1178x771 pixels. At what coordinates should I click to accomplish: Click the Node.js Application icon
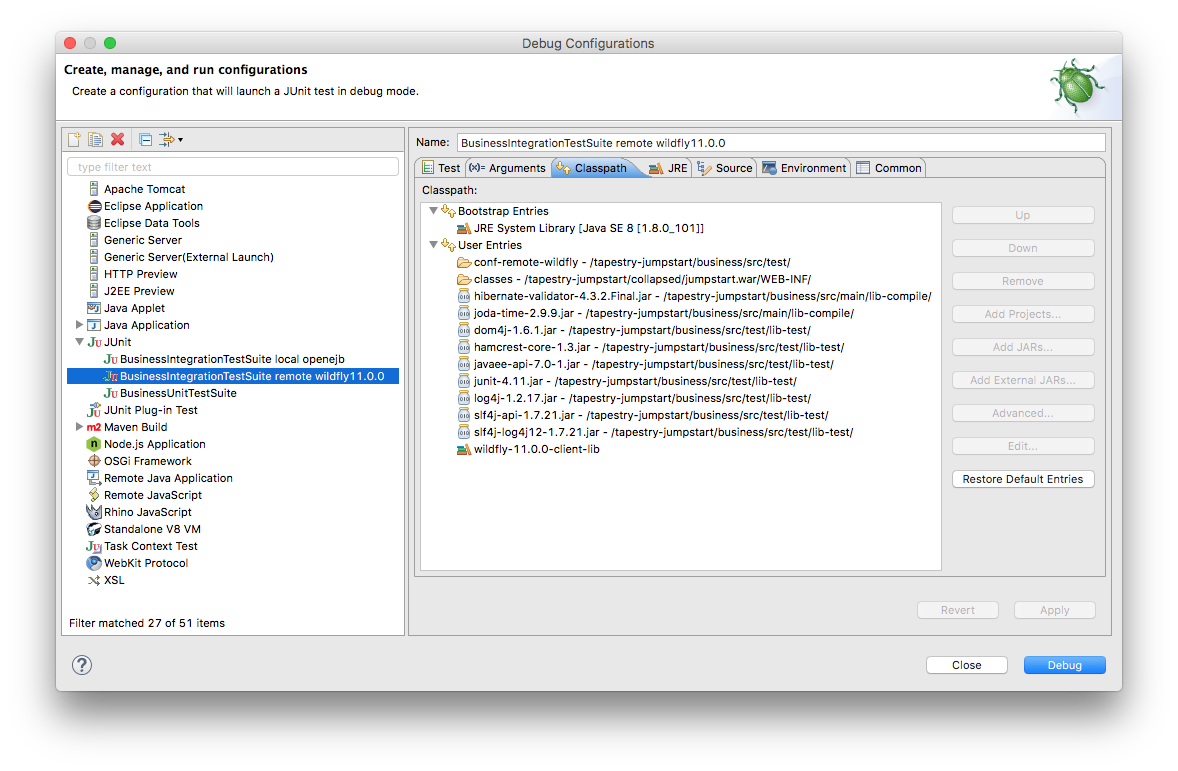94,444
